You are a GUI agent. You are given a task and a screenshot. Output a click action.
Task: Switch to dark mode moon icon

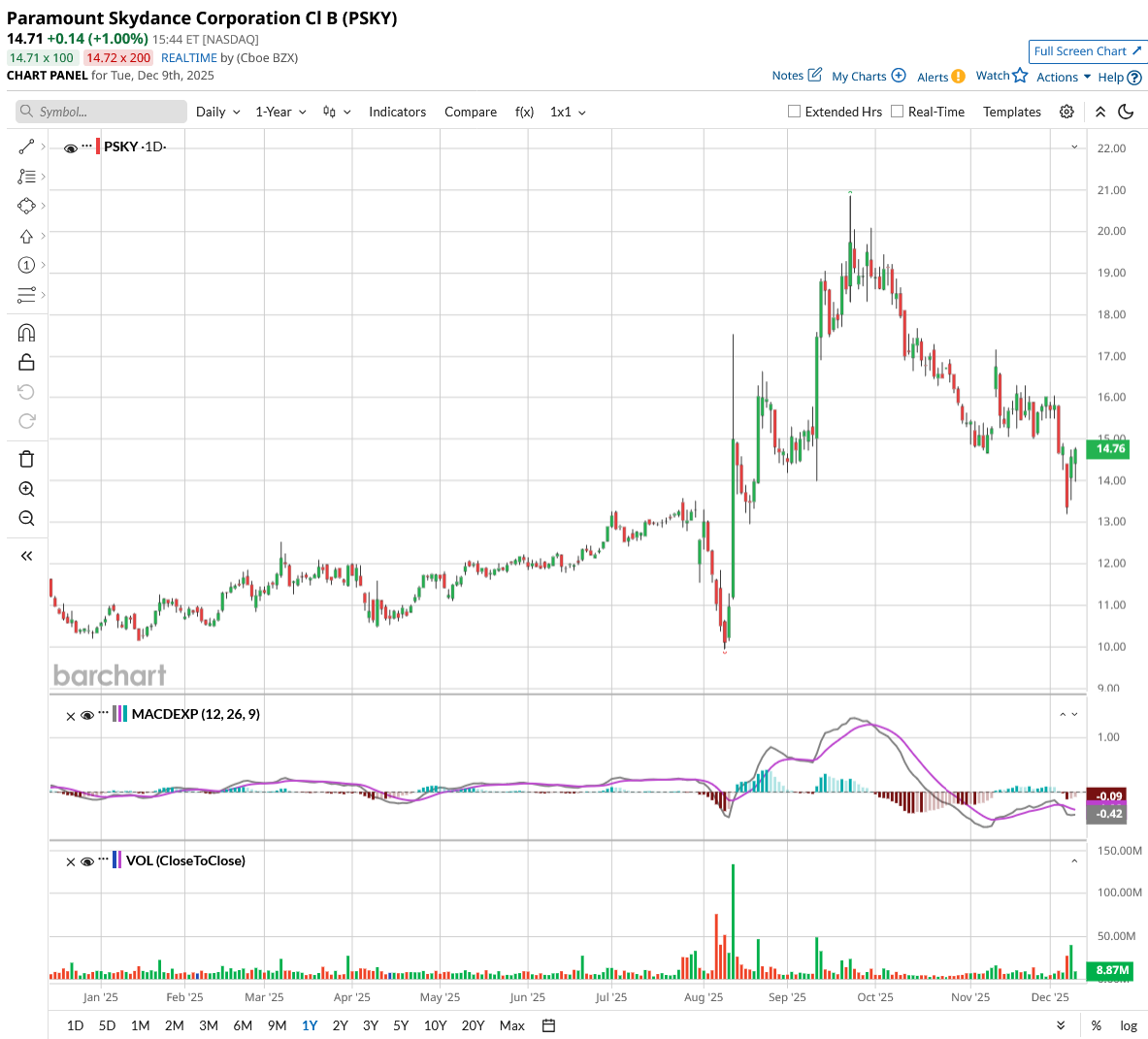coord(1126,112)
